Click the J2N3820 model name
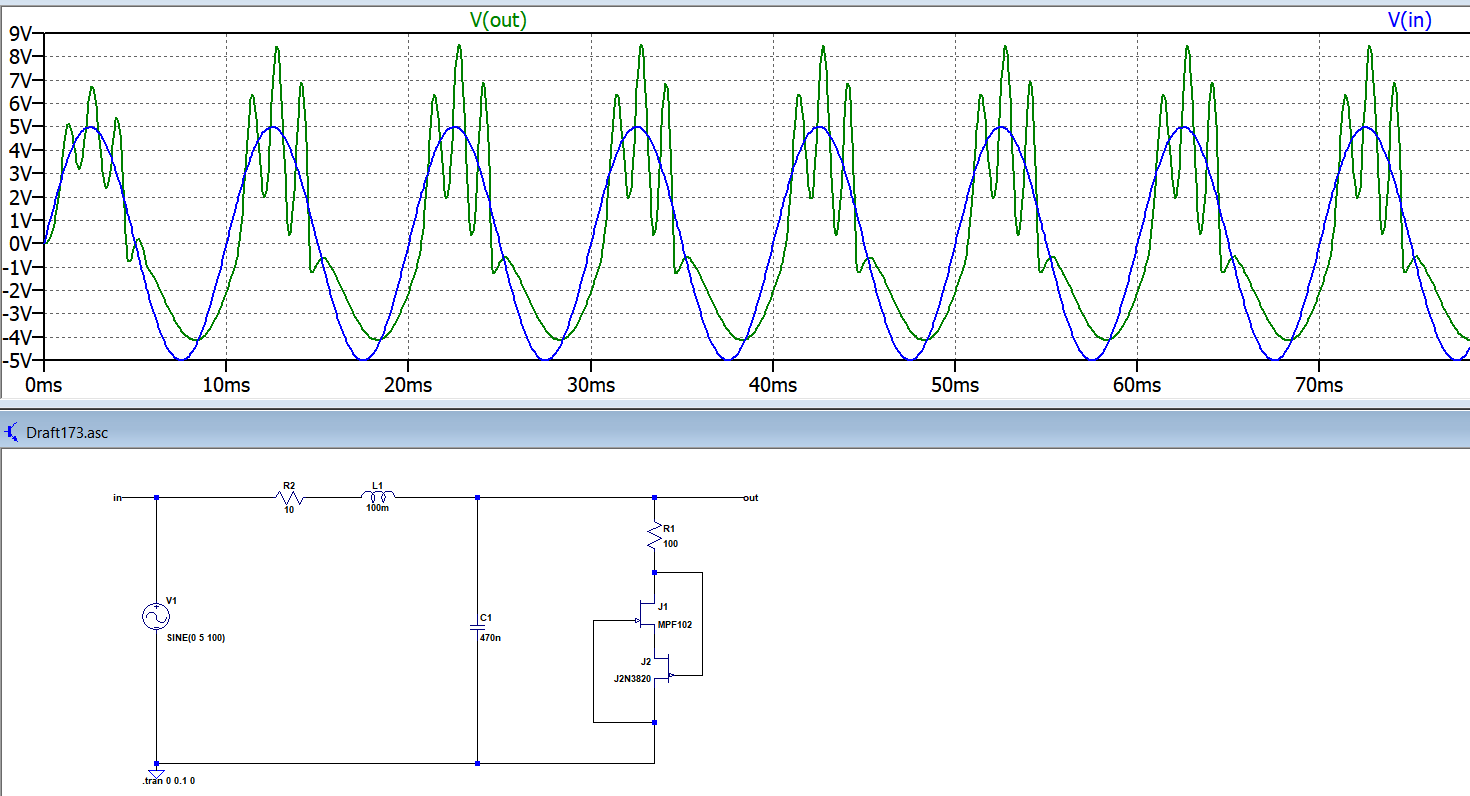The image size is (1470, 796). click(632, 678)
